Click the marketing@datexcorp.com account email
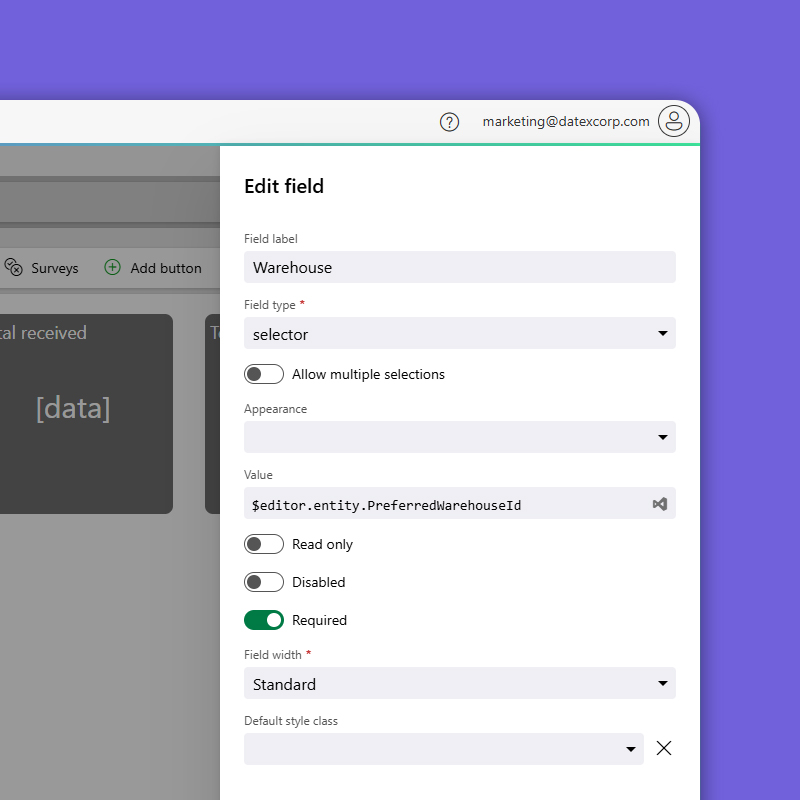The width and height of the screenshot is (800, 800). coord(566,121)
